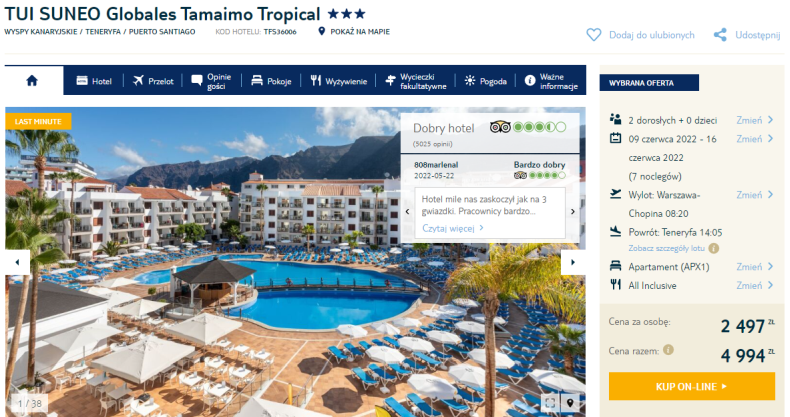Click the fullscreen icon on hotel photo
This screenshot has width=790, height=417.
point(550,403)
